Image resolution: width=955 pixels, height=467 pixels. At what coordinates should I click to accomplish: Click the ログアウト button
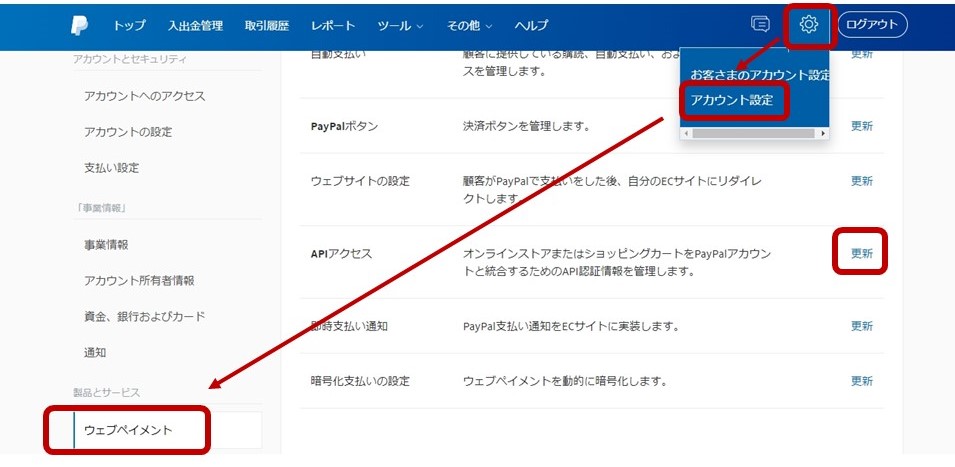[873, 25]
